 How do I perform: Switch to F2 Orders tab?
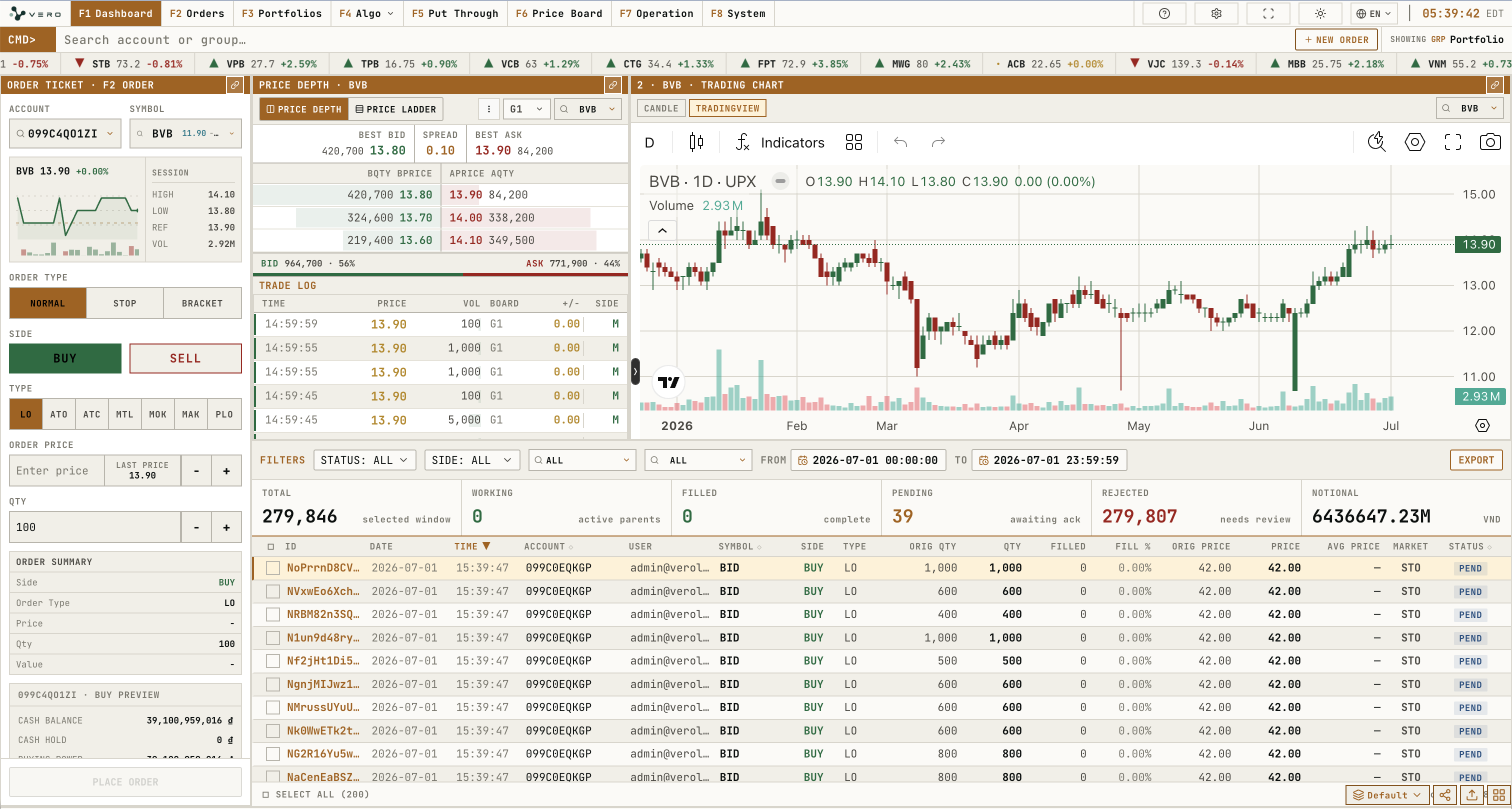(x=196, y=13)
